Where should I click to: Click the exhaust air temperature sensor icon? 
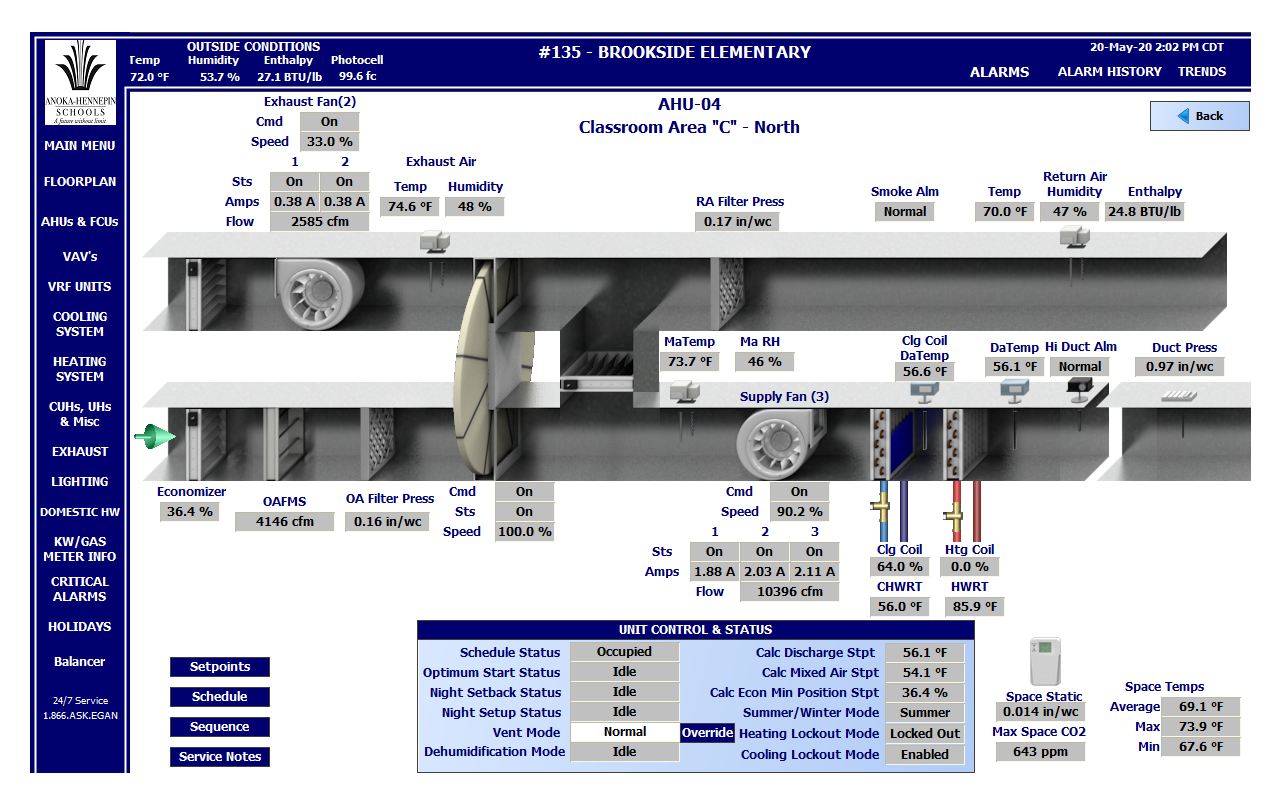tap(435, 244)
